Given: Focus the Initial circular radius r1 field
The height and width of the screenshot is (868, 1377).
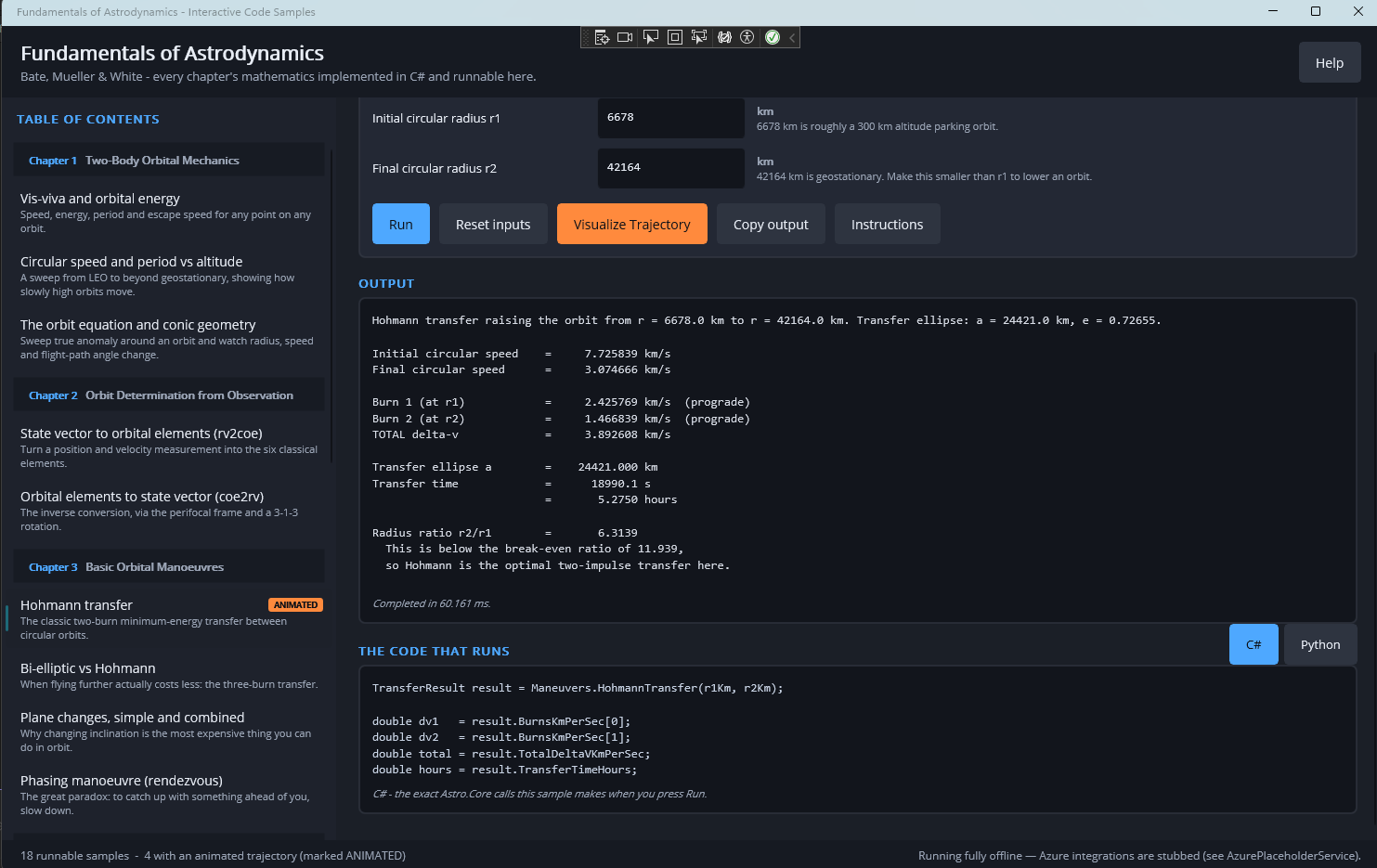Looking at the screenshot, I should [670, 118].
